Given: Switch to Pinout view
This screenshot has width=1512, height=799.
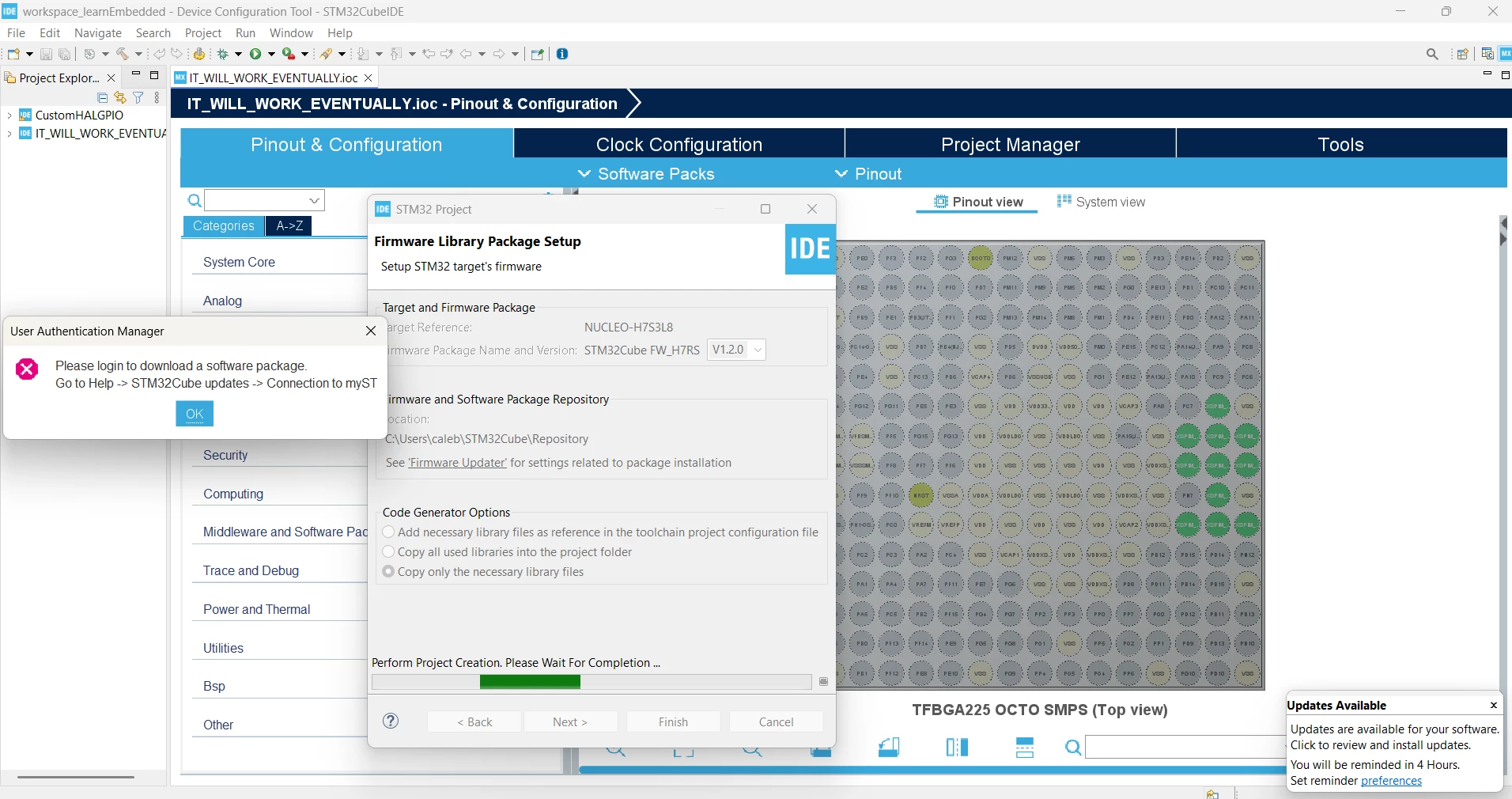Looking at the screenshot, I should pos(977,202).
